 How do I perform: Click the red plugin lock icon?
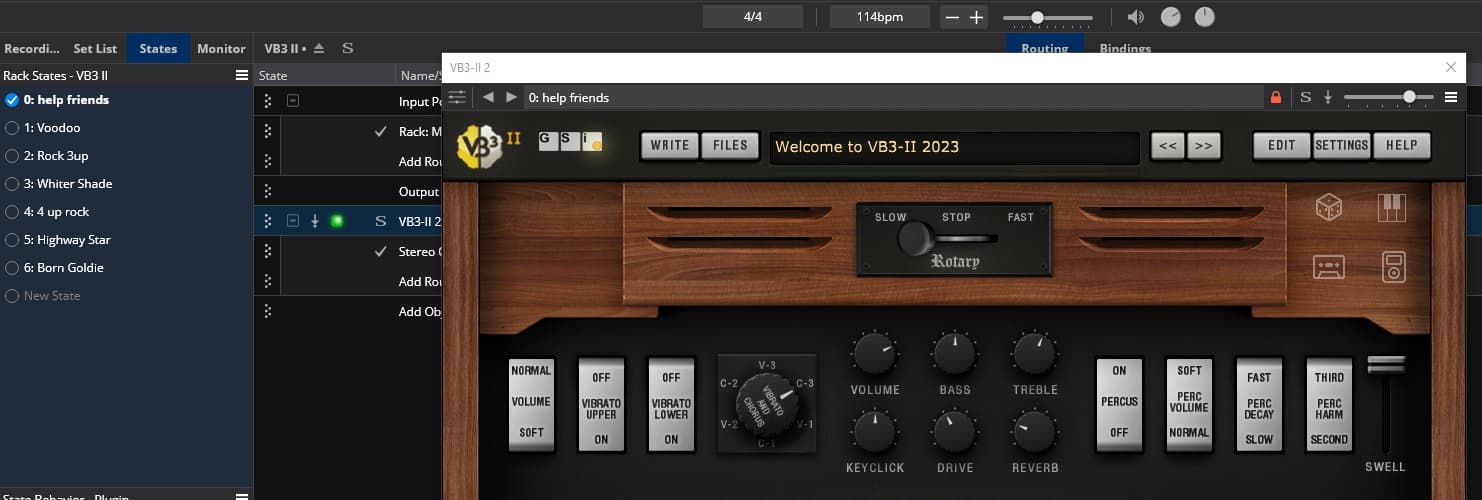(1276, 97)
